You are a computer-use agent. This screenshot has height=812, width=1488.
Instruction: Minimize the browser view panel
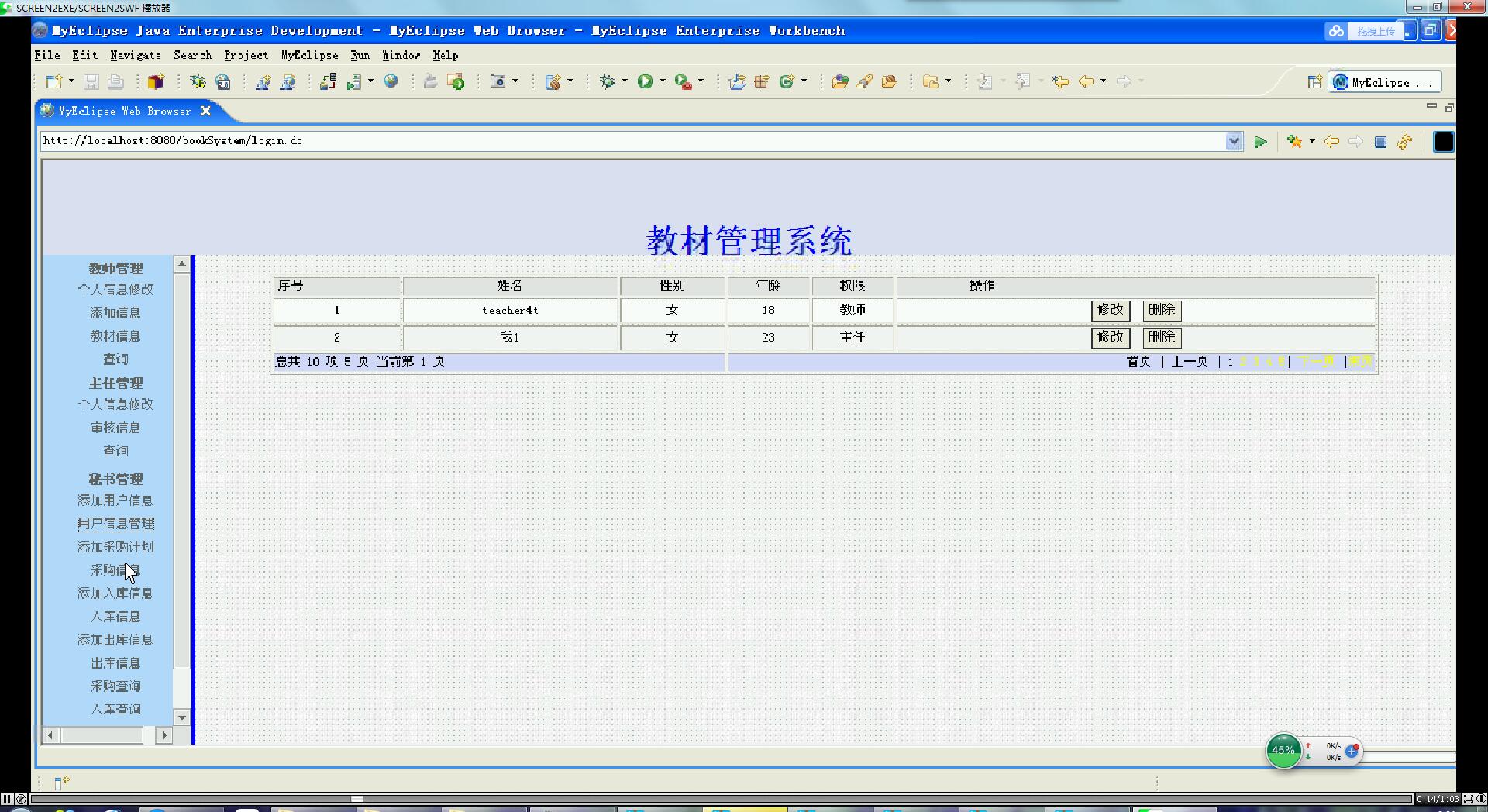tap(1431, 106)
